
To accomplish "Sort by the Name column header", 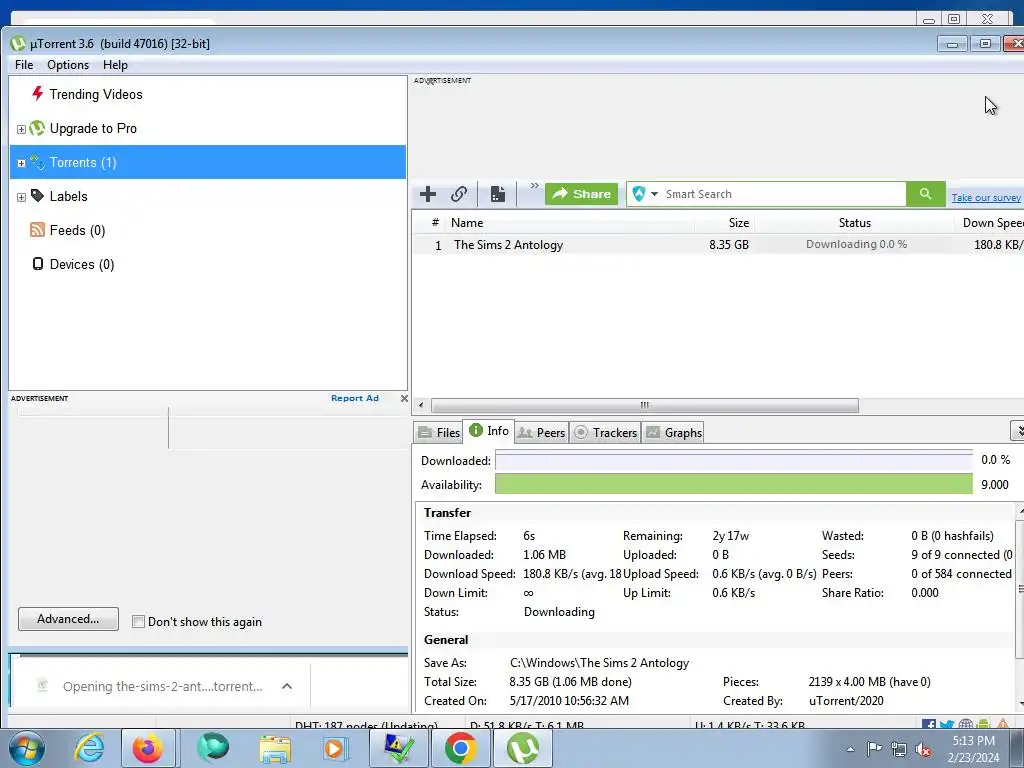I will coord(467,223).
